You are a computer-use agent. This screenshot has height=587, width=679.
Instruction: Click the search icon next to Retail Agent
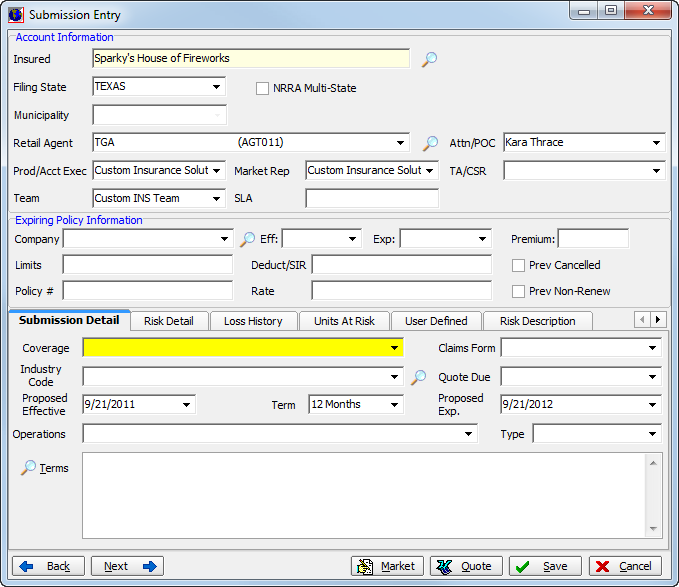click(x=430, y=143)
